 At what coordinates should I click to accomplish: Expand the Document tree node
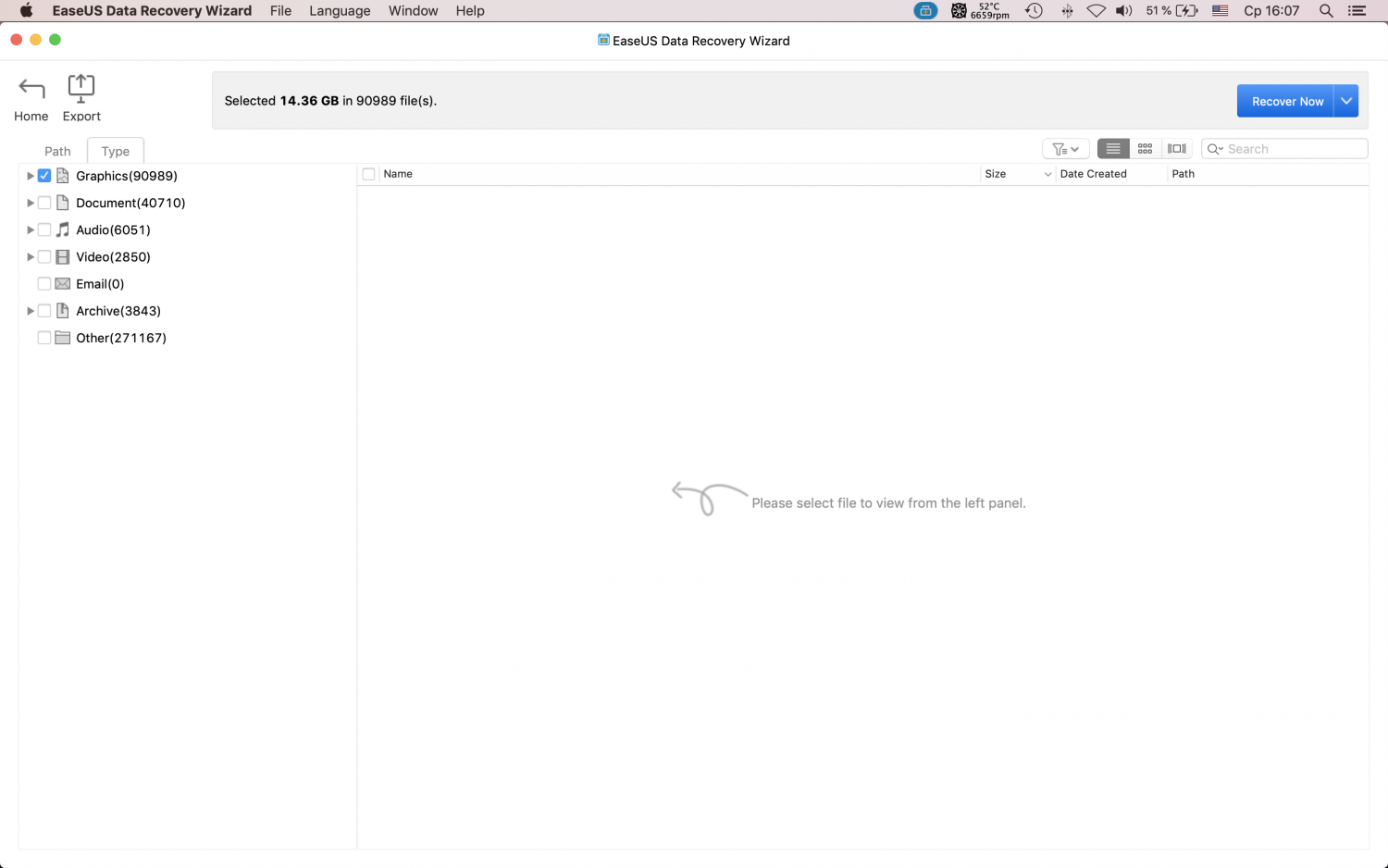click(x=31, y=203)
